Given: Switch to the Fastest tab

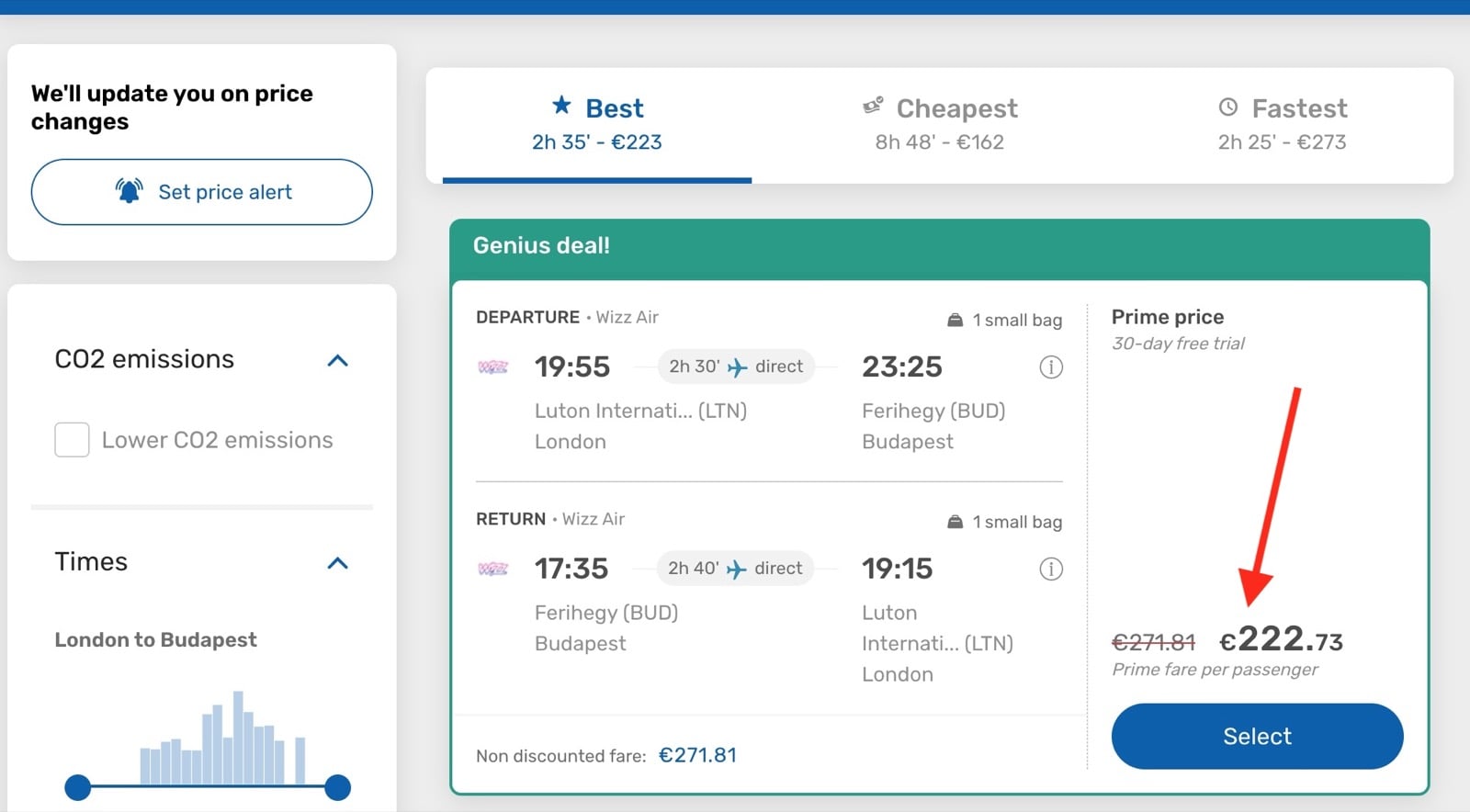Looking at the screenshot, I should 1283,124.
